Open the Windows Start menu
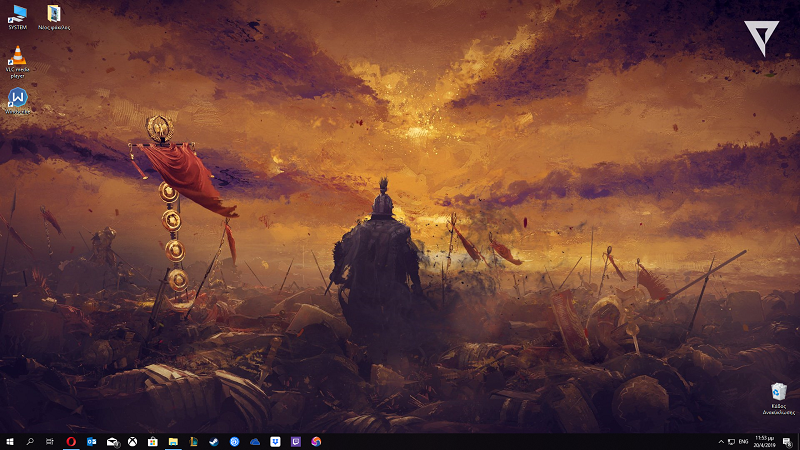800x450 pixels. (10, 442)
